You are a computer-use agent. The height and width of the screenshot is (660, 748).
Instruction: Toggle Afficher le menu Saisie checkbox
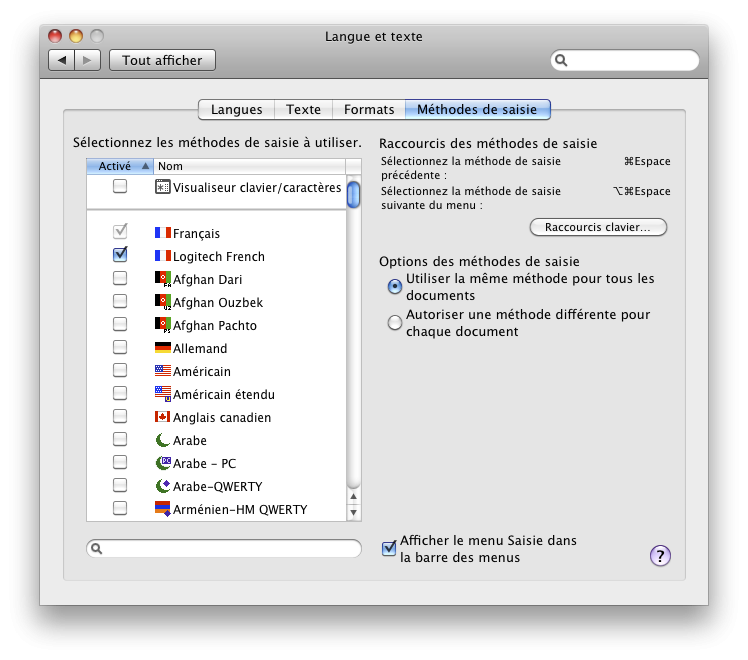tap(390, 548)
